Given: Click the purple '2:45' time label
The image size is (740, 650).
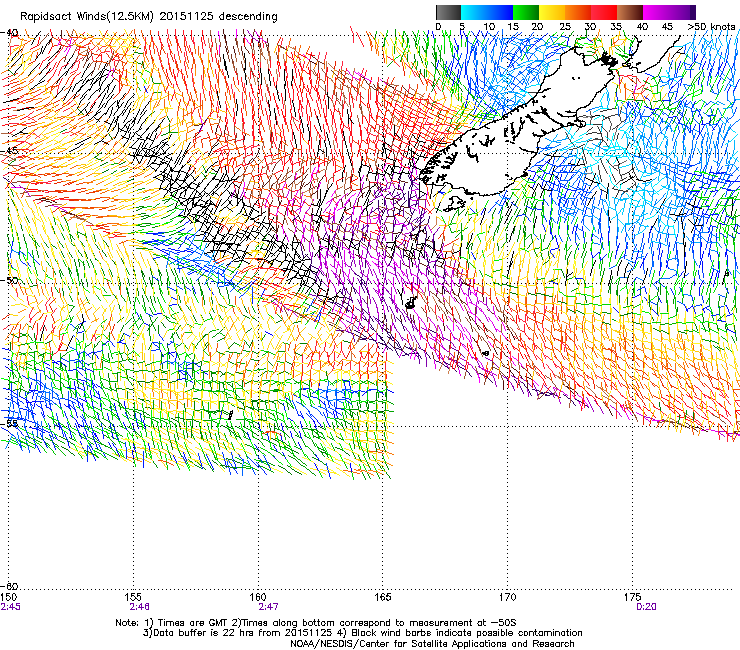Looking at the screenshot, I should pyautogui.click(x=10, y=607).
